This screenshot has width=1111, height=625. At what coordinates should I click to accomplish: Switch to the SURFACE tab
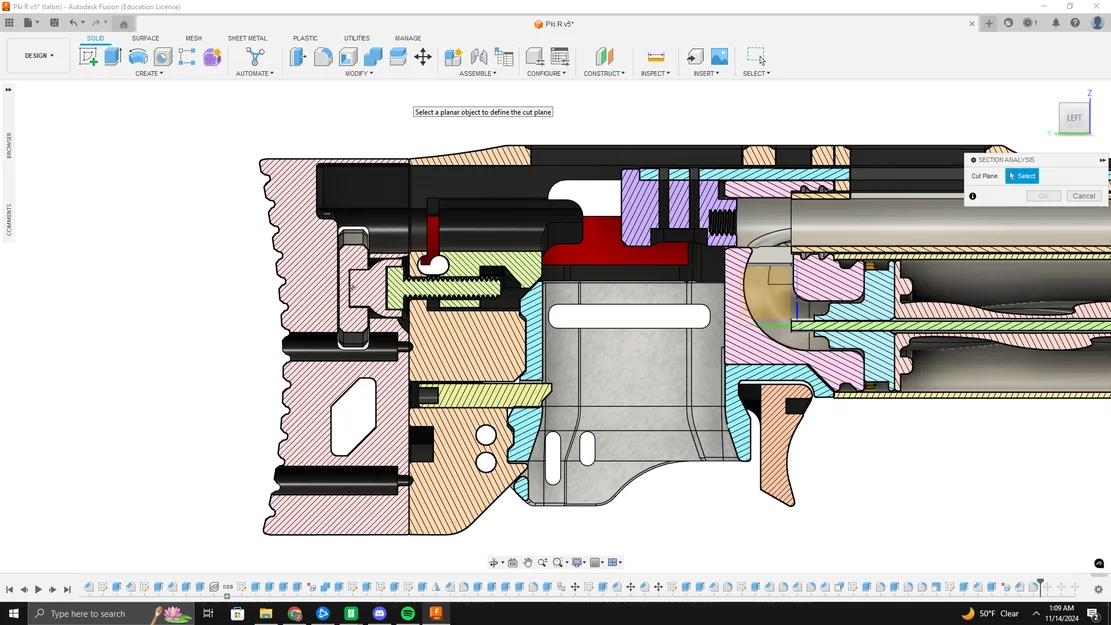145,38
